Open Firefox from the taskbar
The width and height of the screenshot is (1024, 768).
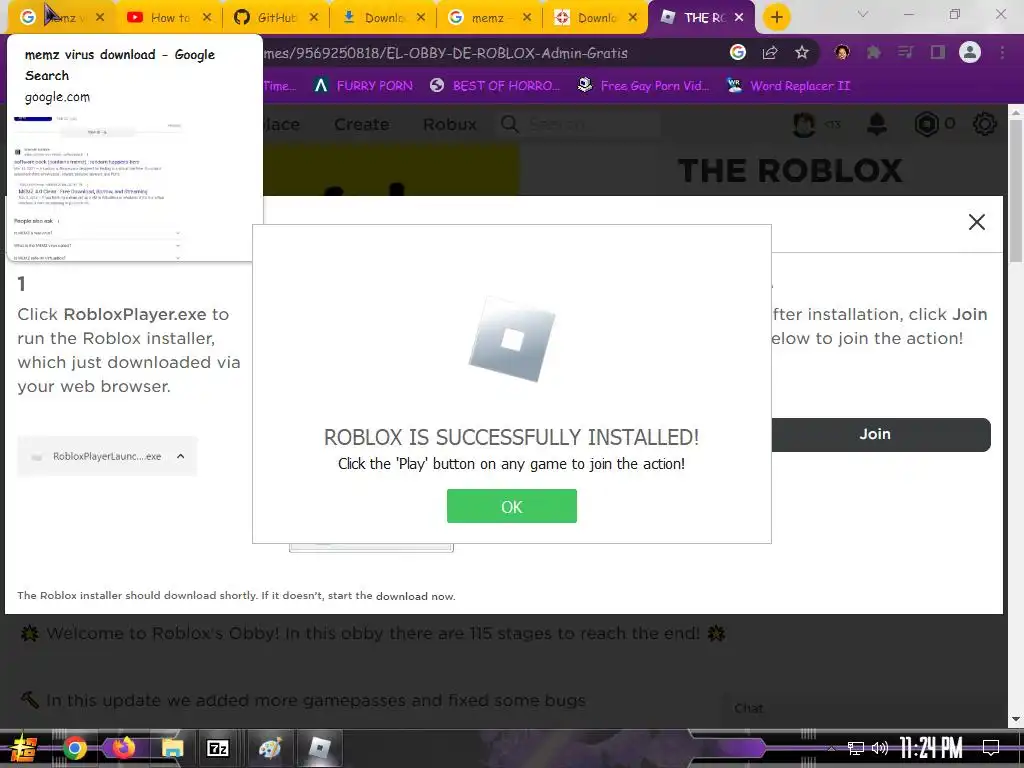point(123,748)
